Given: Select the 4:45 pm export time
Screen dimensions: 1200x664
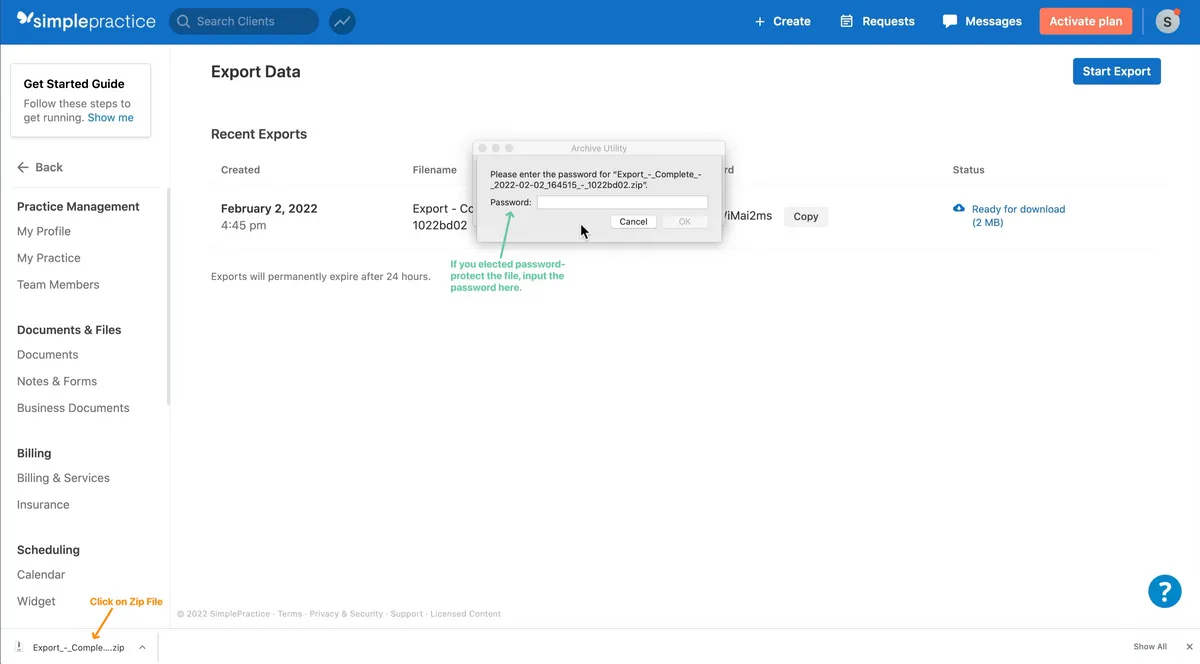Looking at the screenshot, I should tap(243, 226).
